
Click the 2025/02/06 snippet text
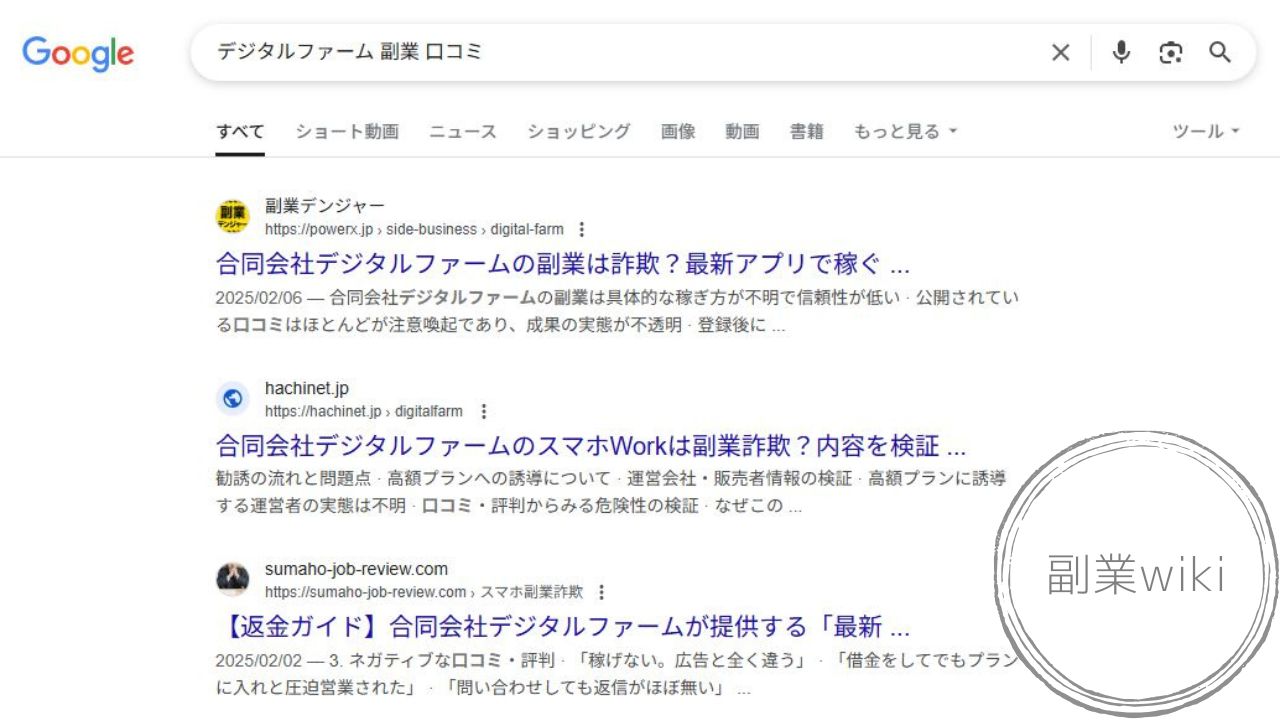pos(617,312)
